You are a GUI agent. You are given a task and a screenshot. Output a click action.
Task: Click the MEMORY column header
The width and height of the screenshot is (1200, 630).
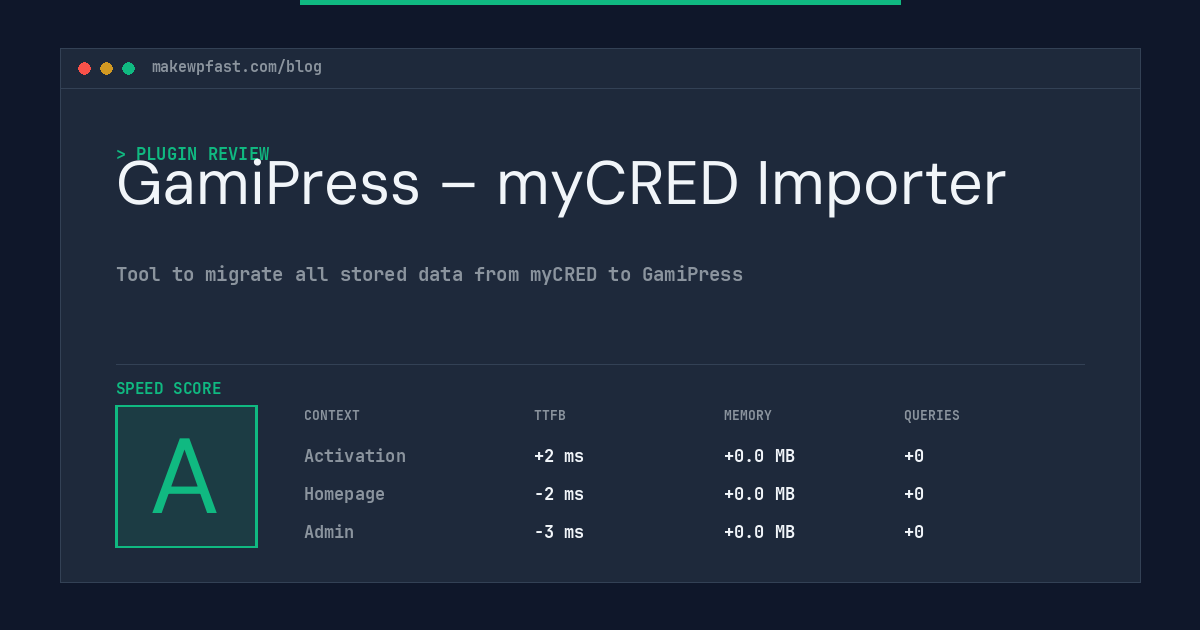[x=748, y=416]
